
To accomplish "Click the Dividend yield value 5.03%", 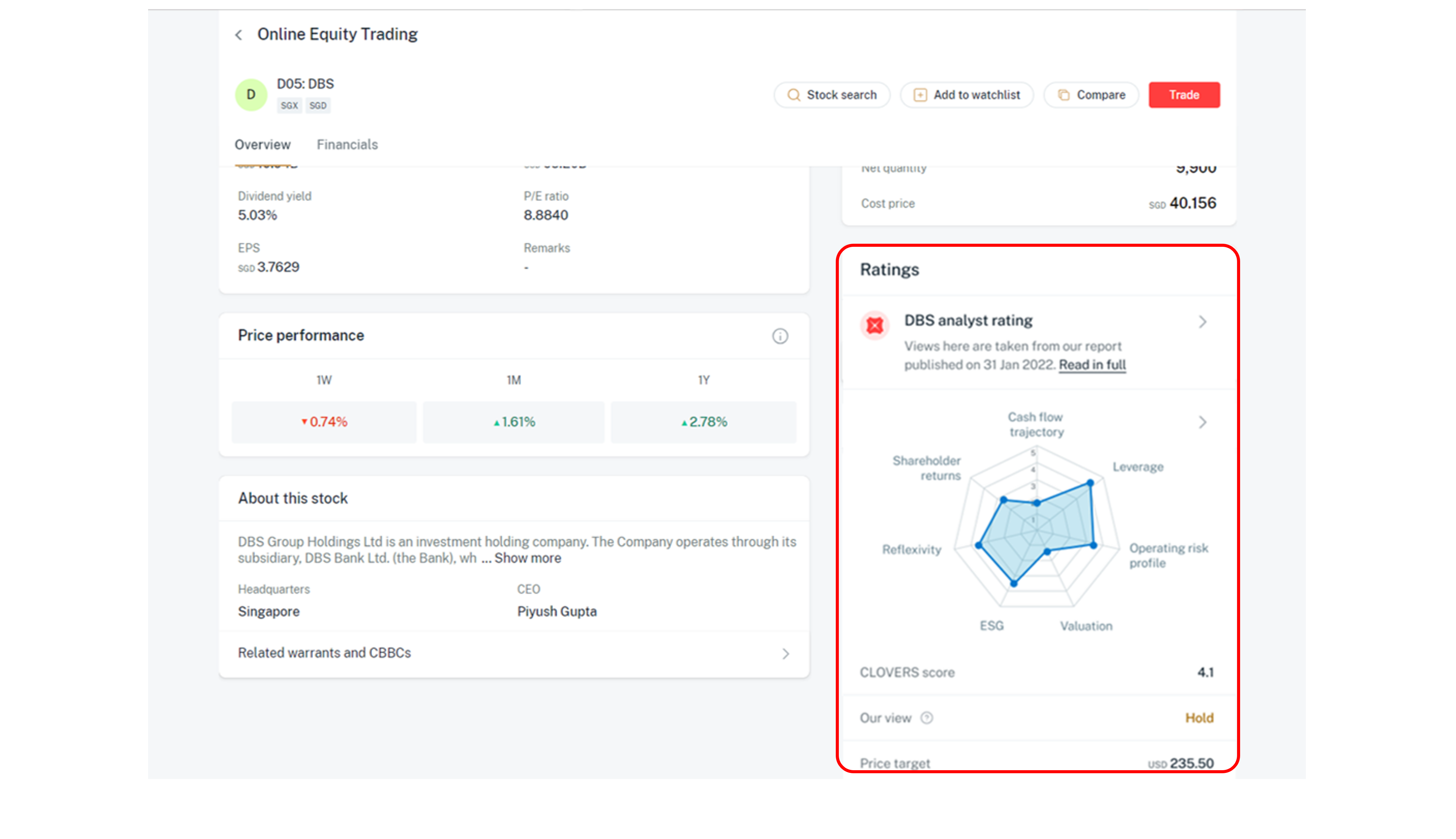I will click(x=258, y=216).
